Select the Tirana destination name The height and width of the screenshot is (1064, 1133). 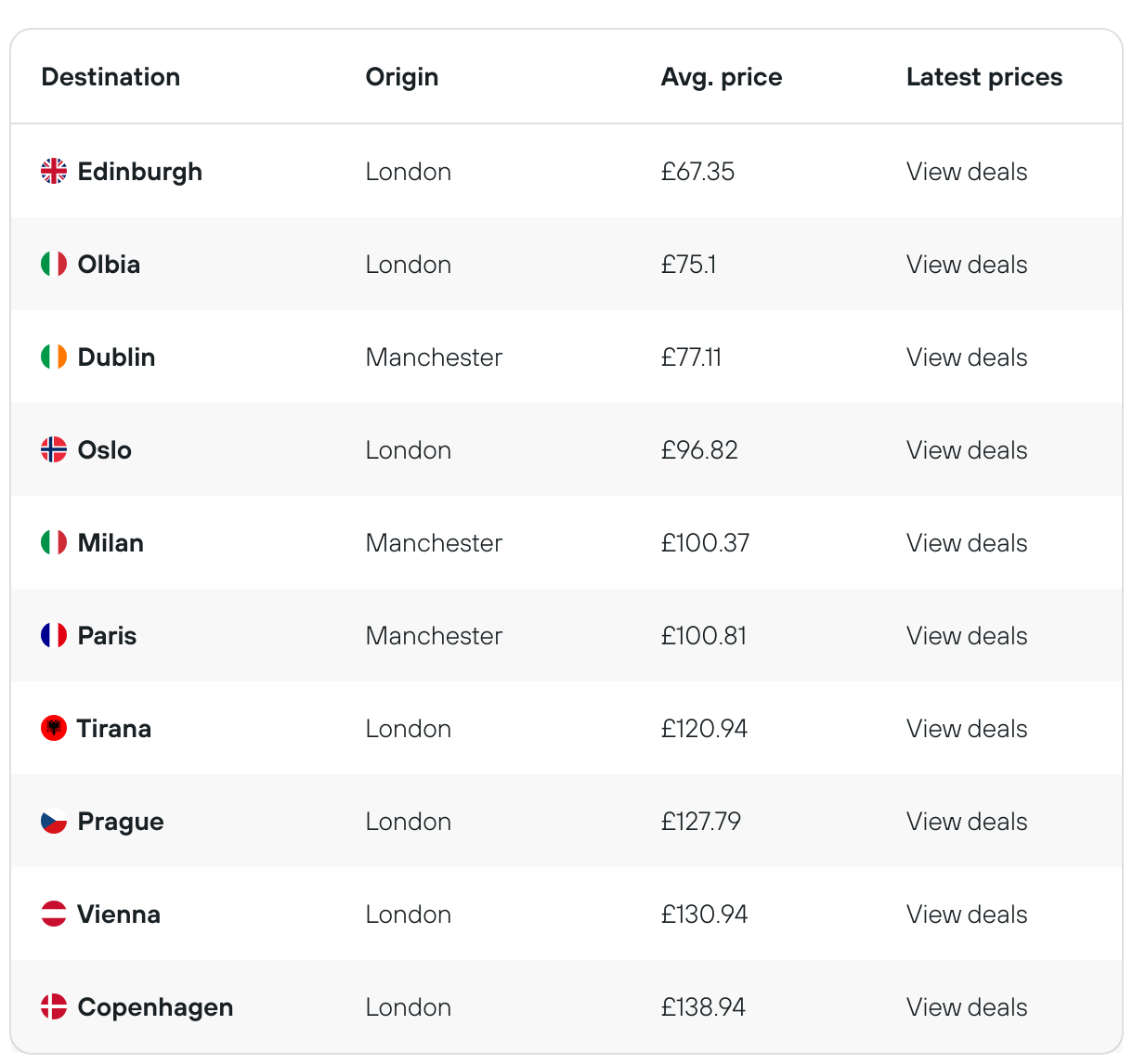[x=114, y=729]
